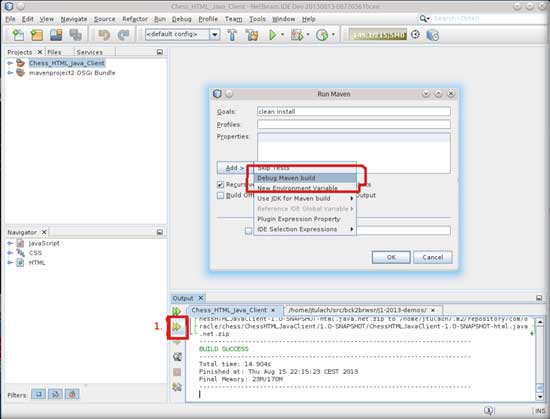Open the Debug Project dropdown arrow
The width and height of the screenshot is (550, 419).
click(x=308, y=35)
